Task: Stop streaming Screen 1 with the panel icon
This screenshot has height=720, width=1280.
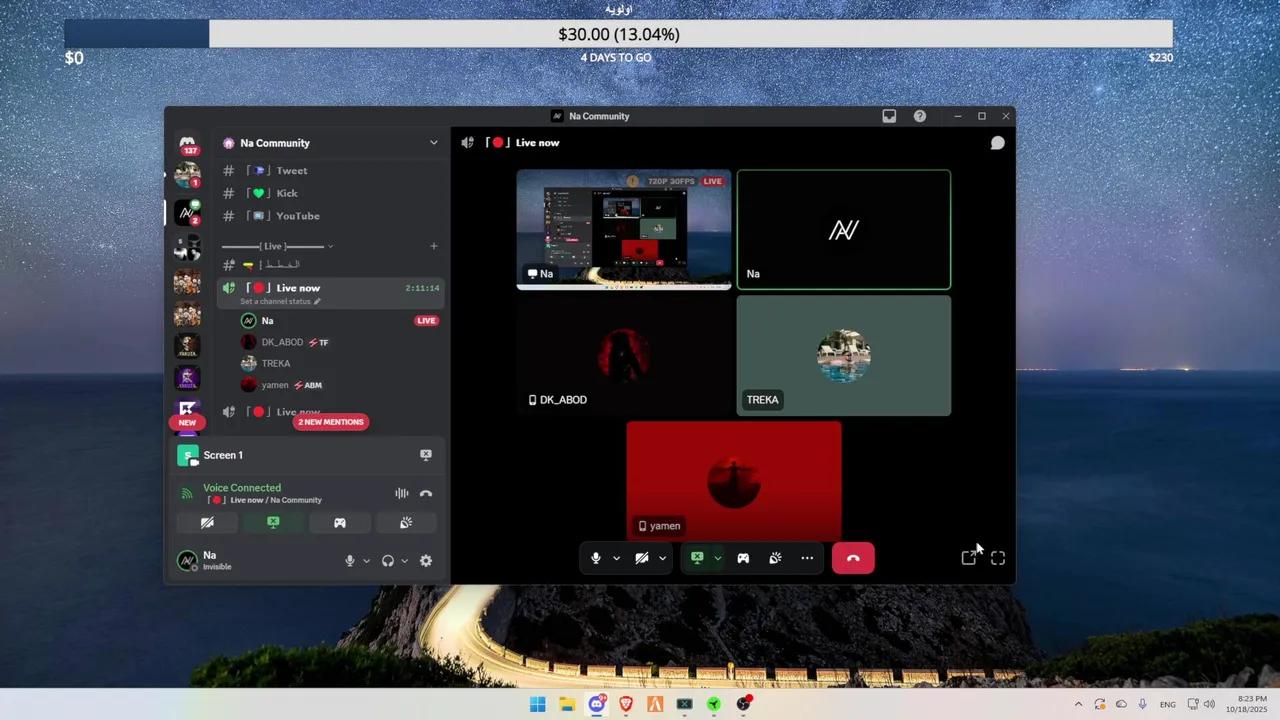Action: coord(426,455)
